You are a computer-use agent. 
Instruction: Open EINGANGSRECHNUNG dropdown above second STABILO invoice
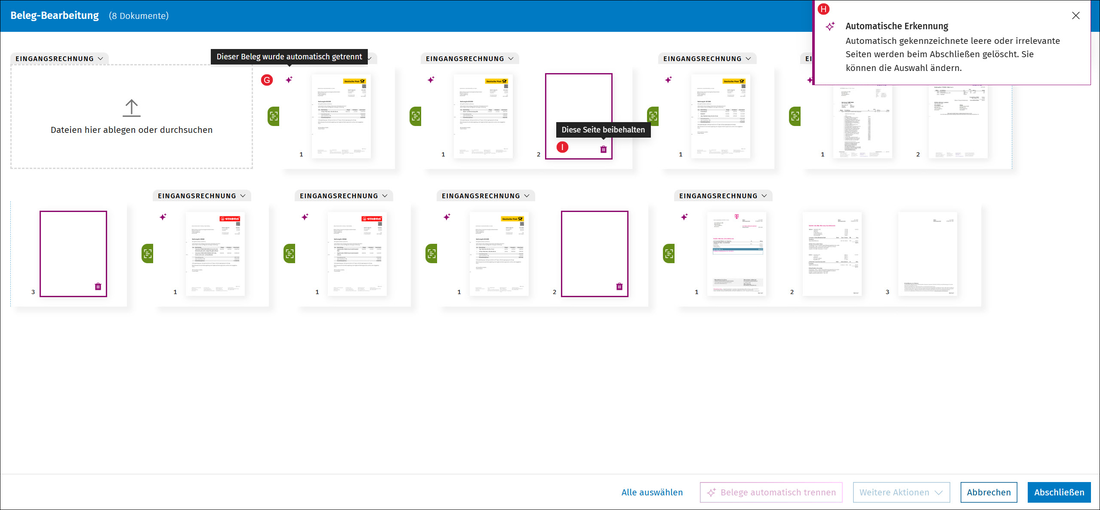tap(344, 196)
